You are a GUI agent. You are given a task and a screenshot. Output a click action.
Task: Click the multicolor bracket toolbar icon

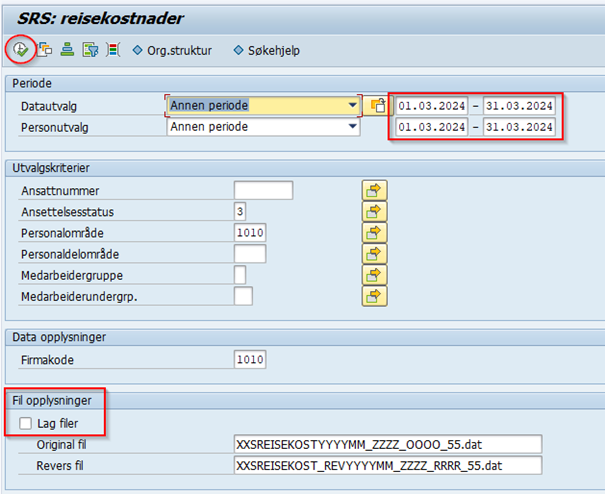point(113,50)
